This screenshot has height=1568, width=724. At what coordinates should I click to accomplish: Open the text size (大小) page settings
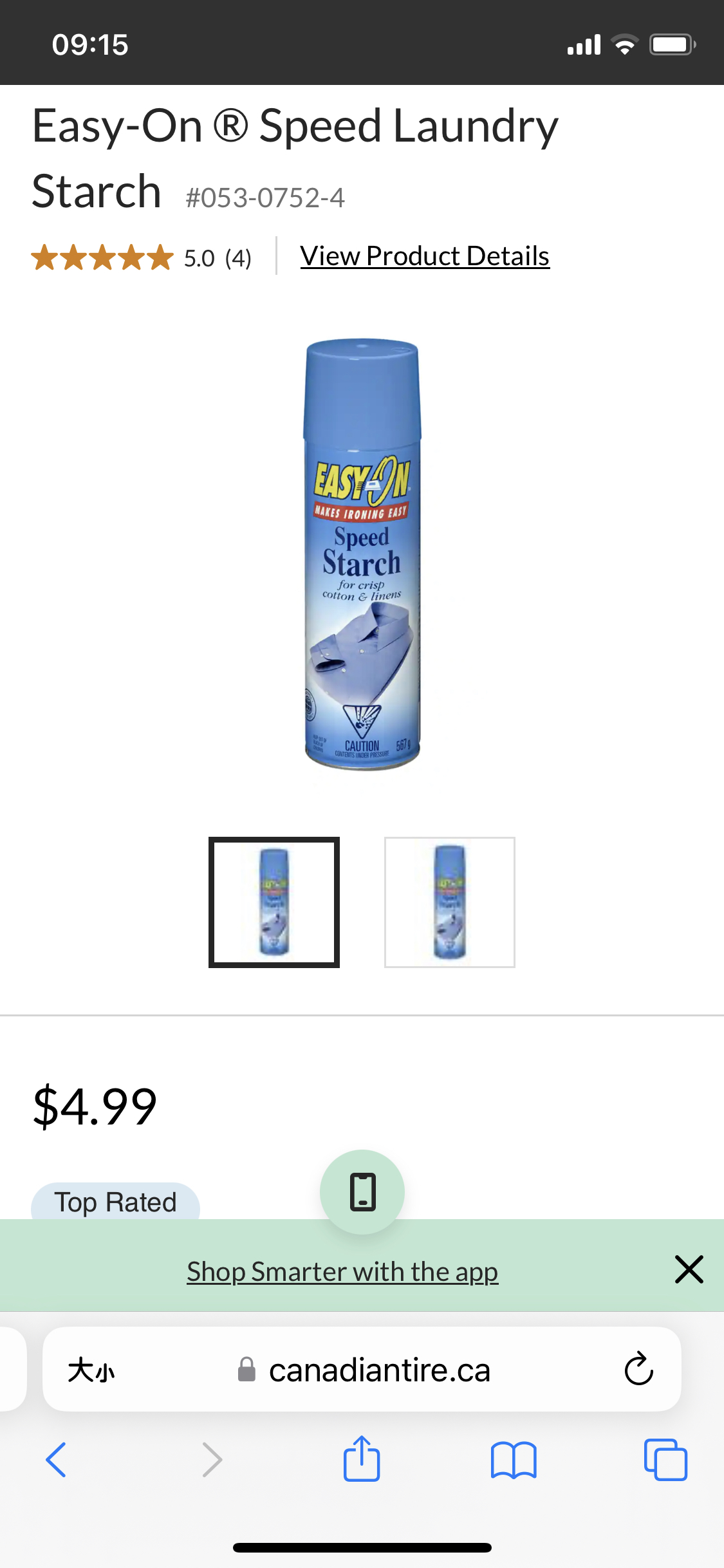(x=91, y=1370)
